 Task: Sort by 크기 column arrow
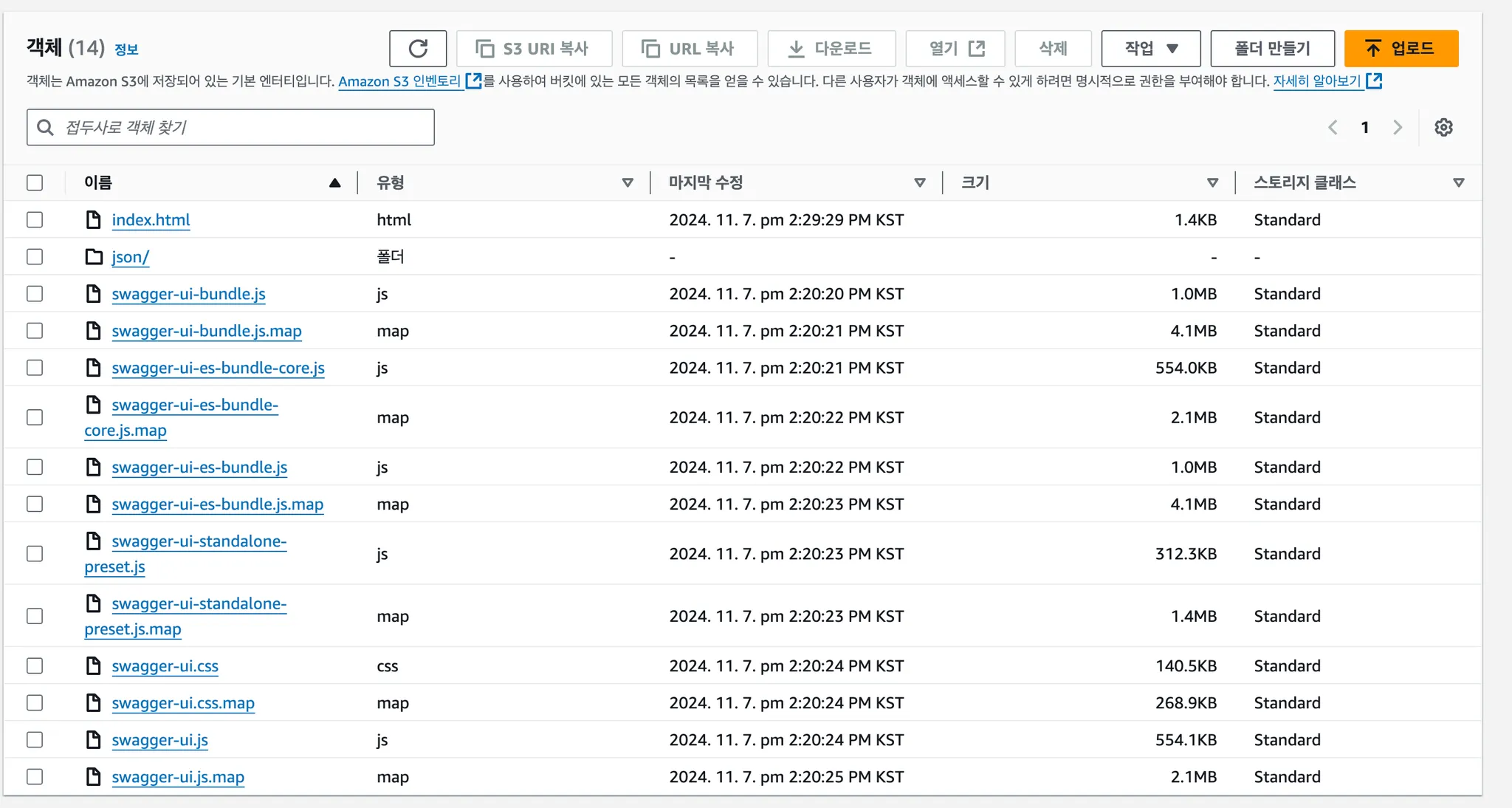1212,182
